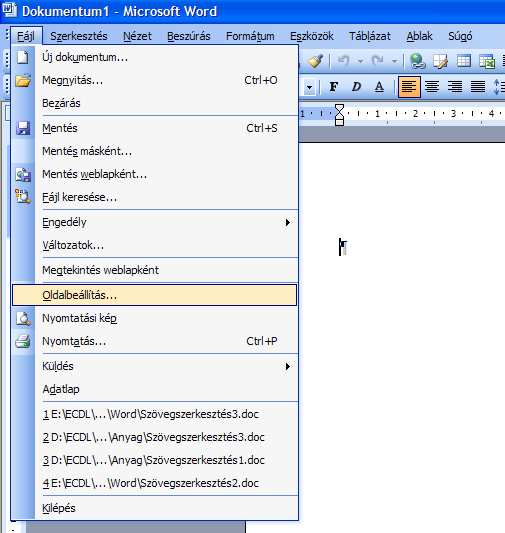Open recent file 4 Szövegszerkesztés2.doc
Viewport: 505px width, 533px height.
coord(155,483)
